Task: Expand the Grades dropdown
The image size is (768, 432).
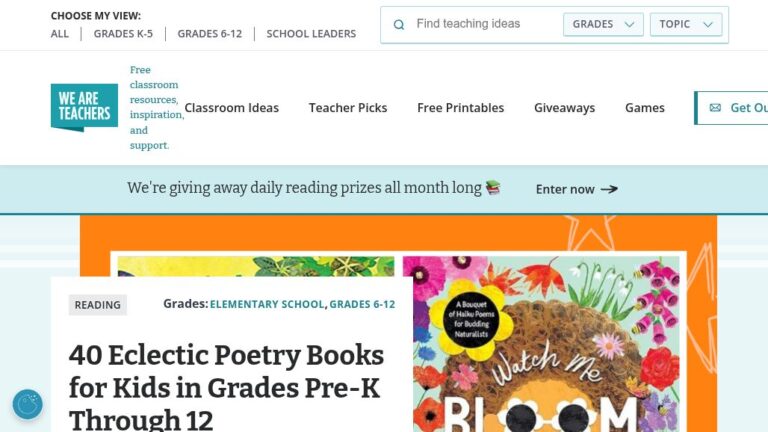Action: click(x=603, y=25)
